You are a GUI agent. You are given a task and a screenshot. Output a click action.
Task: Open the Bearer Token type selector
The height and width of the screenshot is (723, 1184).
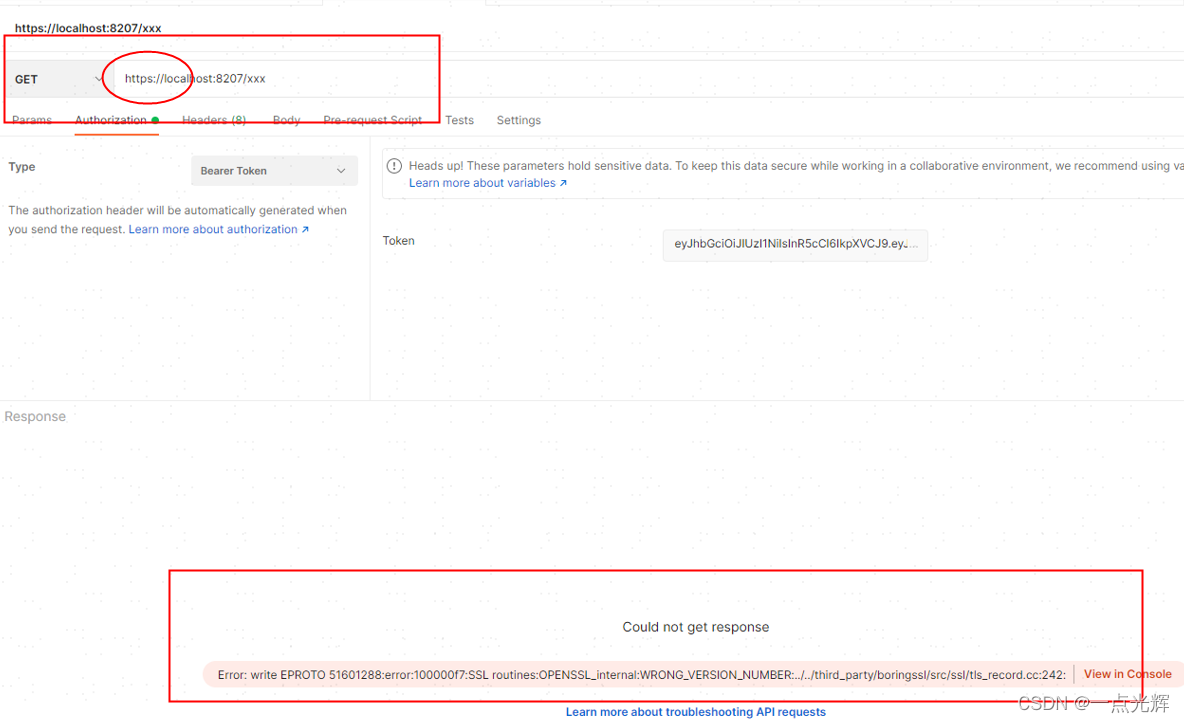pyautogui.click(x=274, y=170)
